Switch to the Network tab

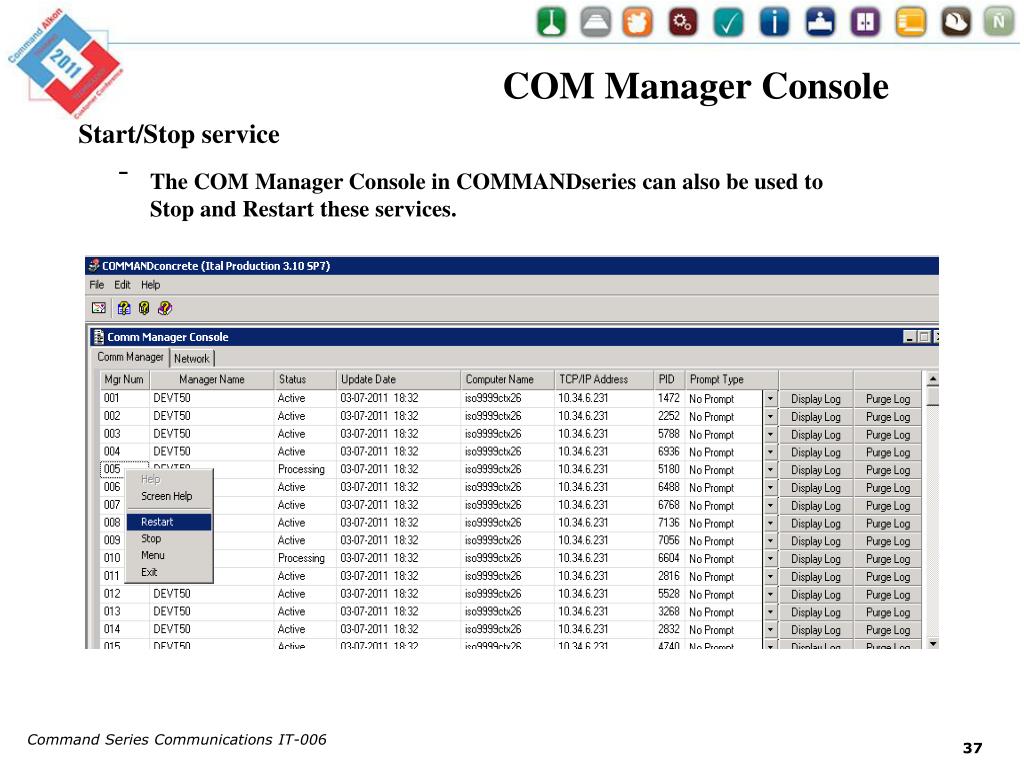click(192, 359)
